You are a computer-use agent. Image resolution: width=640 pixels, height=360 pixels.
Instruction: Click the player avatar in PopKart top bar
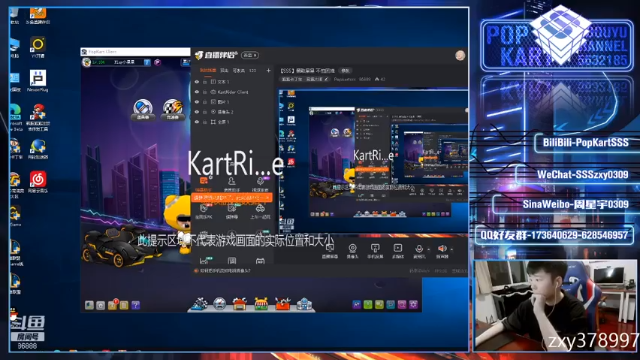pos(86,62)
